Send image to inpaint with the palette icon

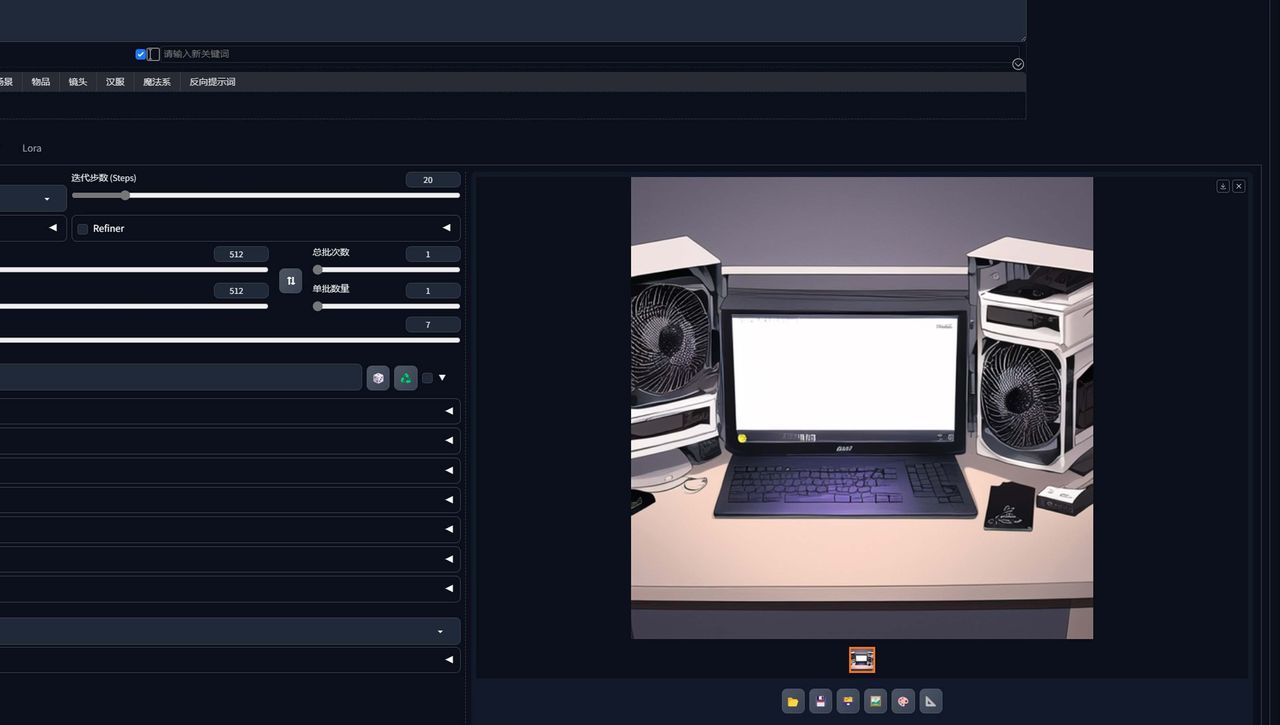click(x=903, y=701)
